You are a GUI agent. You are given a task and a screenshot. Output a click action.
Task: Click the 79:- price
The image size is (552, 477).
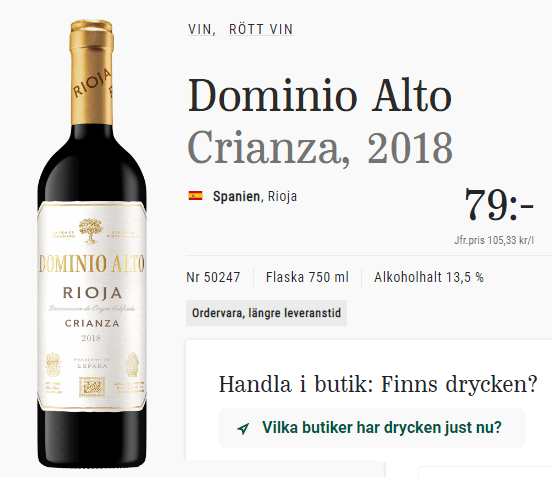point(499,205)
